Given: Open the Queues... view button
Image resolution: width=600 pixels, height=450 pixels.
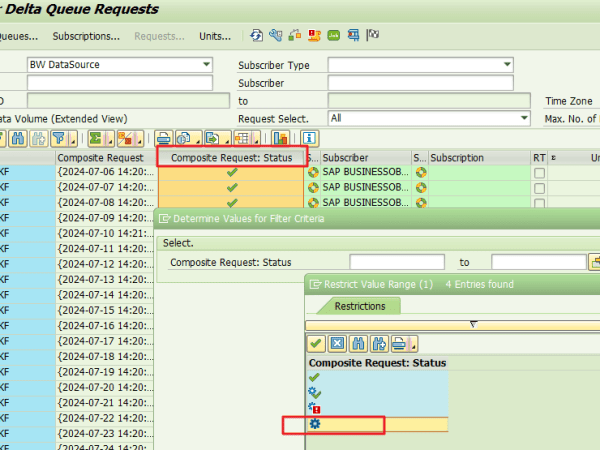Looking at the screenshot, I should (18, 36).
